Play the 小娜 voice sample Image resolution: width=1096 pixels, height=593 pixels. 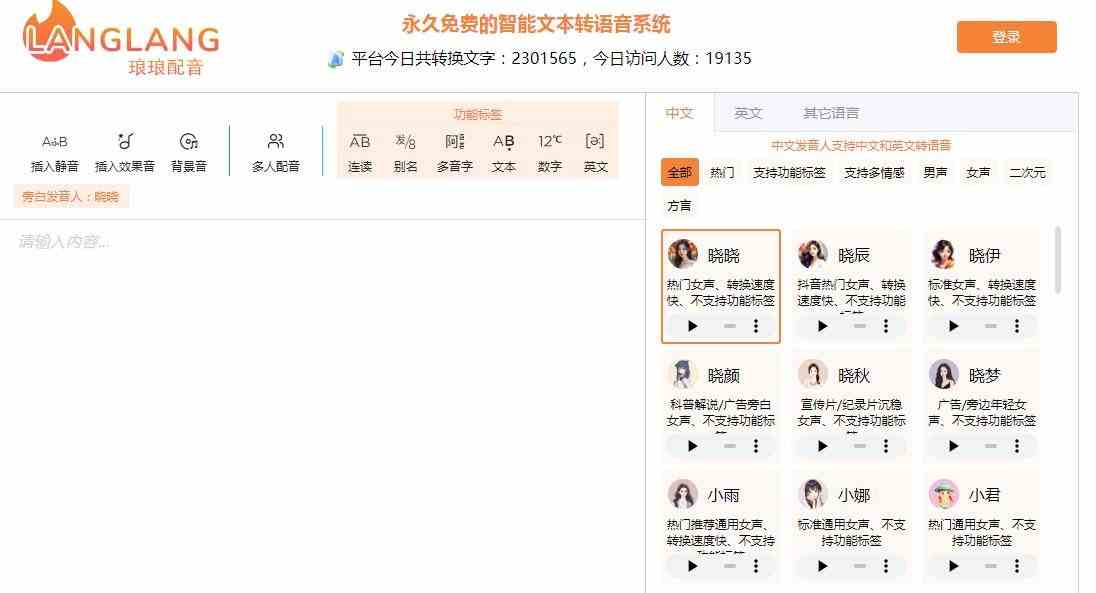tap(823, 566)
